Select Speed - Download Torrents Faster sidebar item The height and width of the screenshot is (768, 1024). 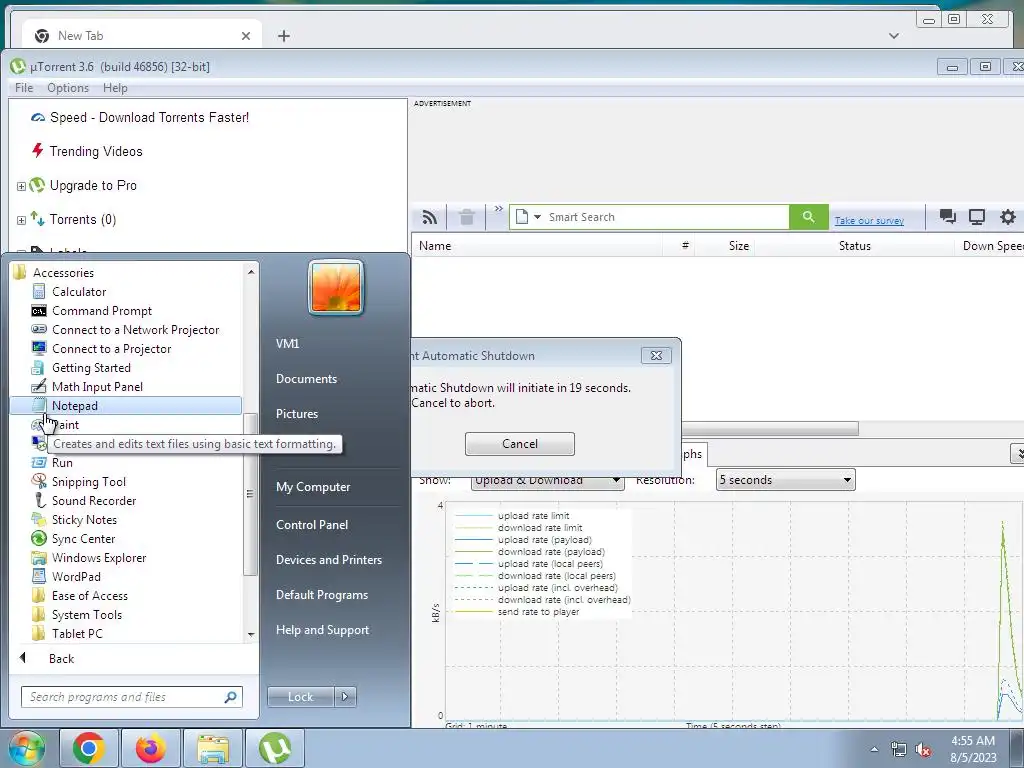(x=149, y=118)
